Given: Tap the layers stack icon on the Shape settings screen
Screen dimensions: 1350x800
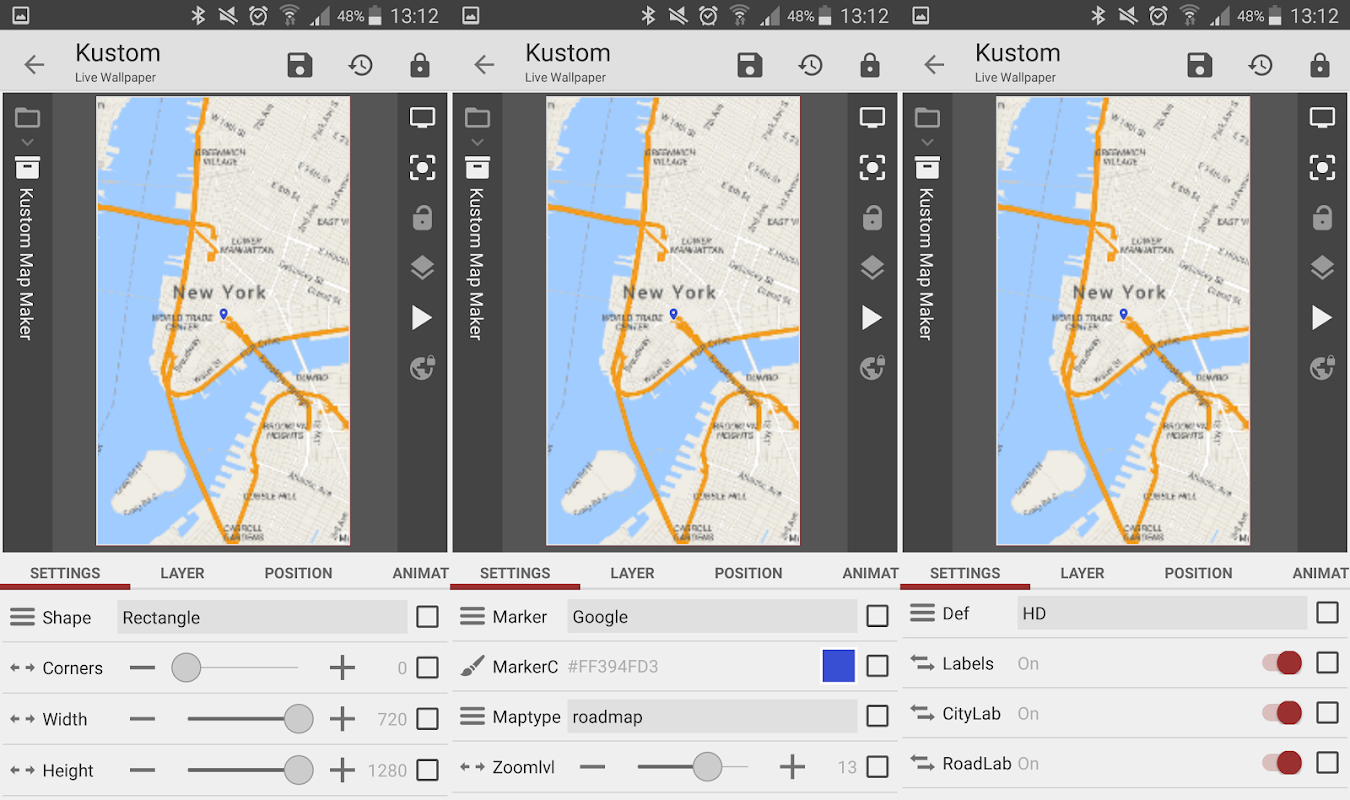Looking at the screenshot, I should tap(422, 268).
